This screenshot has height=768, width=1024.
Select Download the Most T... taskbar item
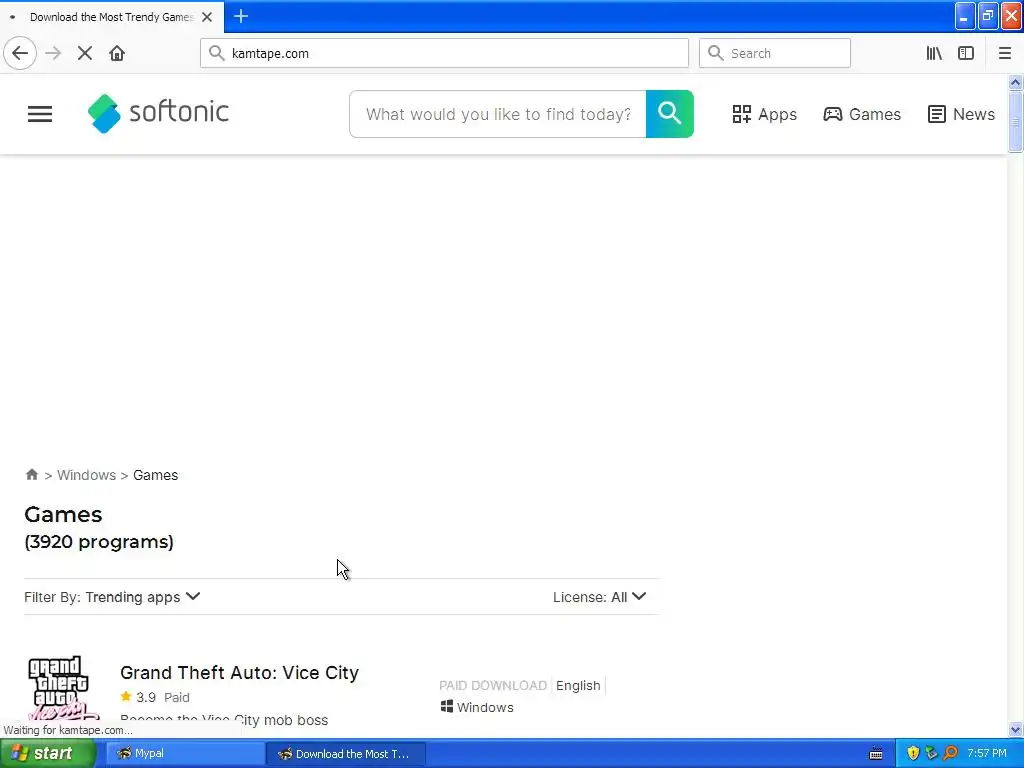[345, 754]
